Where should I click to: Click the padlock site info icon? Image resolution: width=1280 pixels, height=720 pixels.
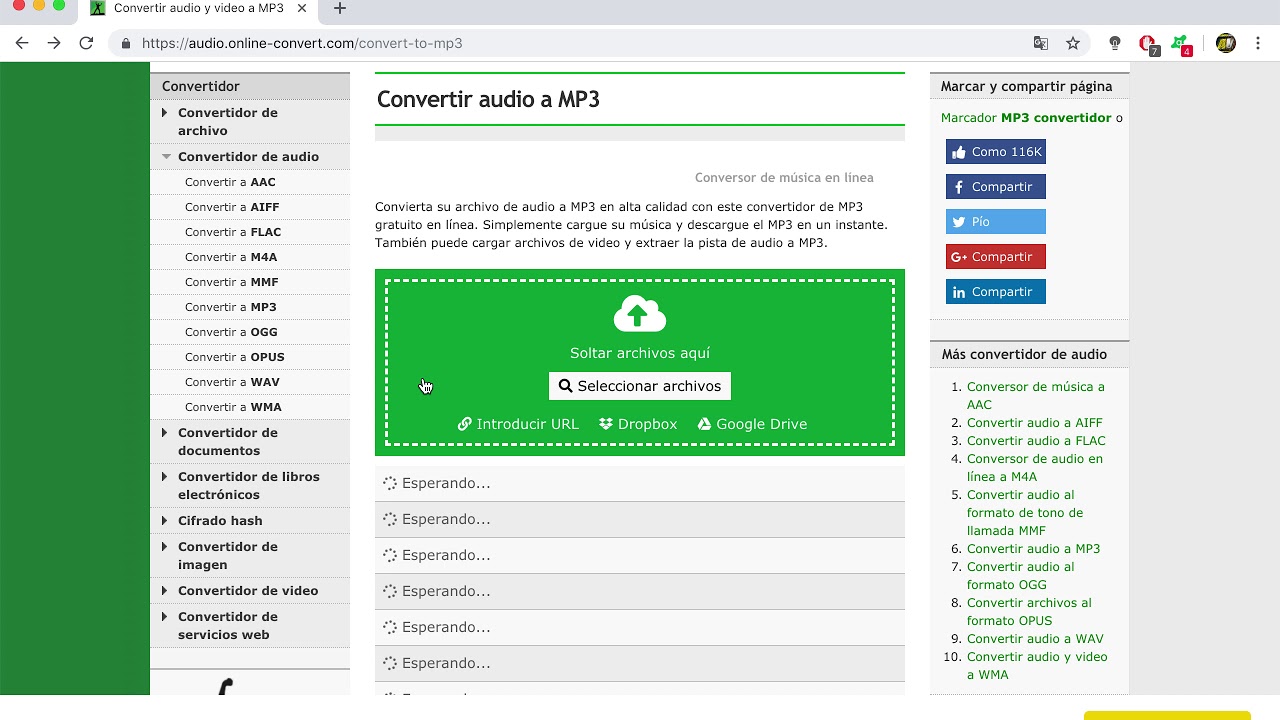(x=126, y=43)
